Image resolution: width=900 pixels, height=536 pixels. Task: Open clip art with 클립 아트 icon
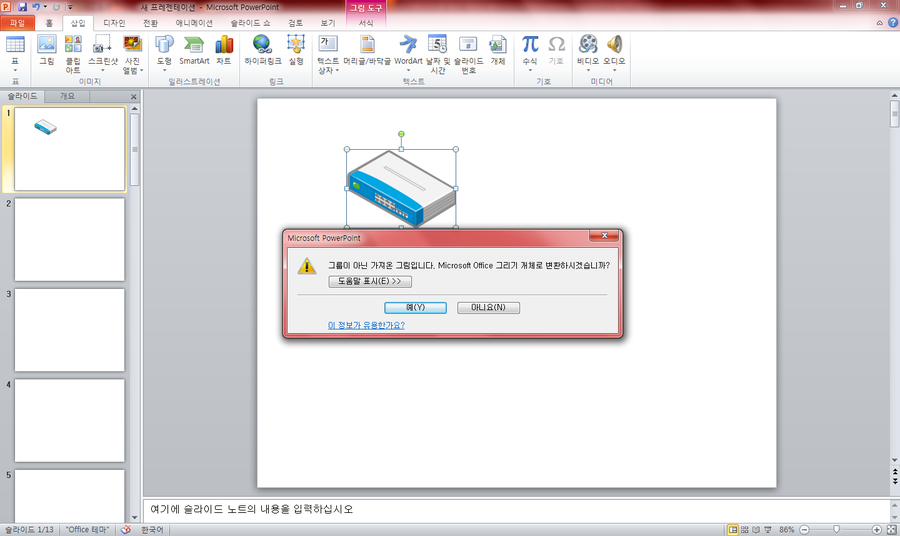(73, 45)
